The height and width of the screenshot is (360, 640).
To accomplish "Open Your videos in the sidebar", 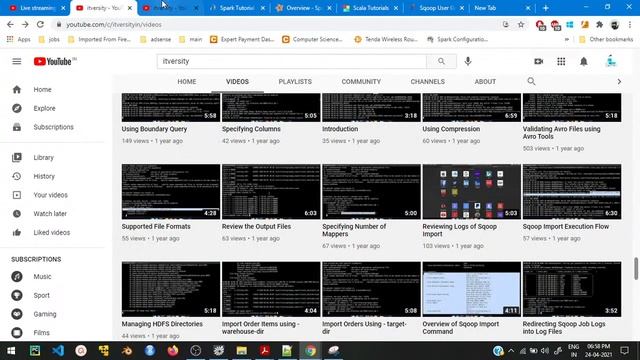I will point(52,195).
